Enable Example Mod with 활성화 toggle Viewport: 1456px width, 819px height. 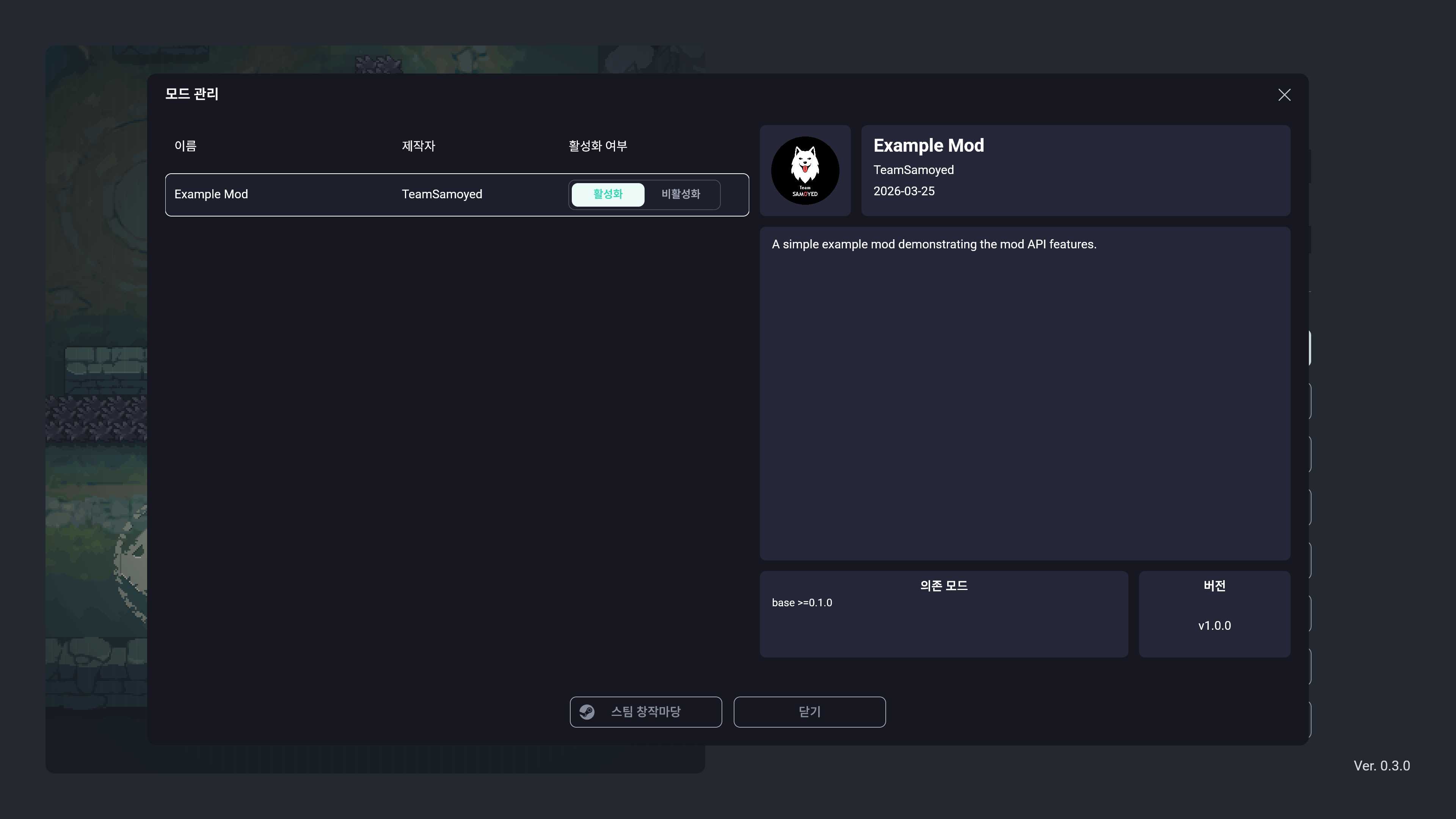point(607,195)
